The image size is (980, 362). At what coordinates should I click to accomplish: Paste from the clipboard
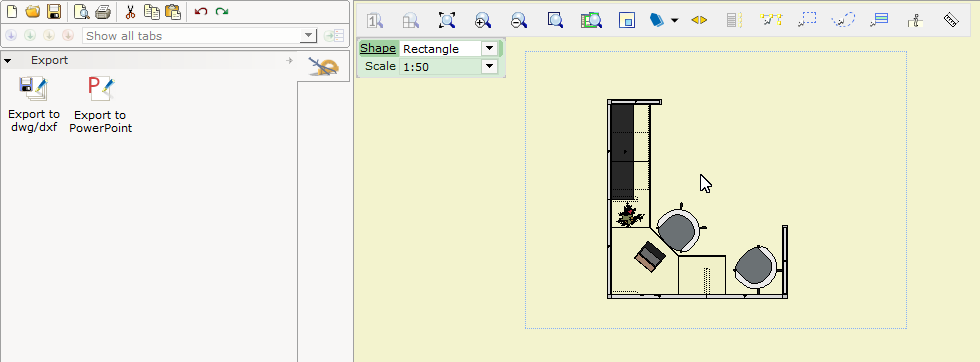(173, 11)
